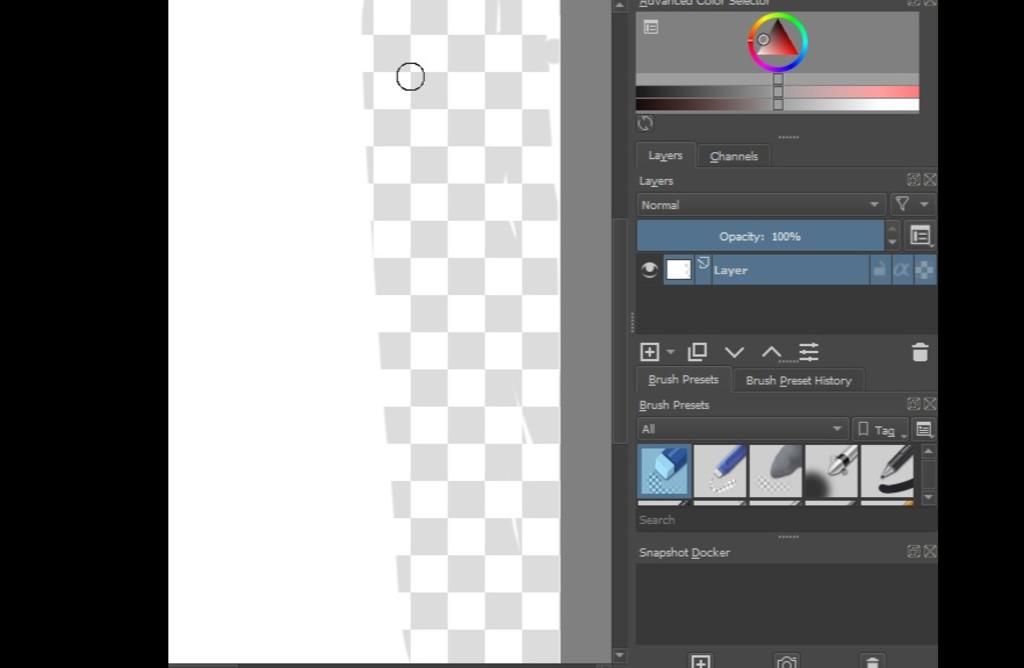
Task: Close the Snapshot Docker panel
Action: pyautogui.click(x=930, y=552)
